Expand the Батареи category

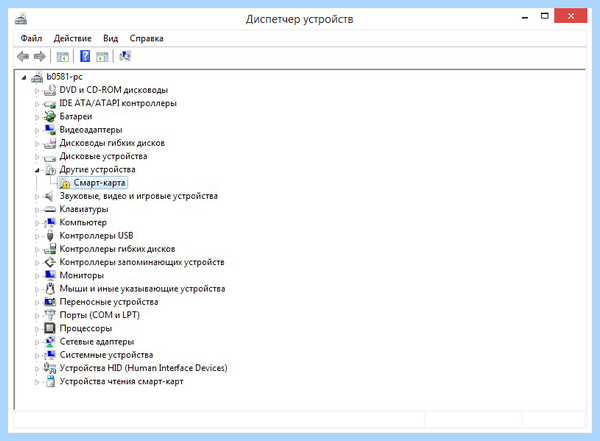37,117
